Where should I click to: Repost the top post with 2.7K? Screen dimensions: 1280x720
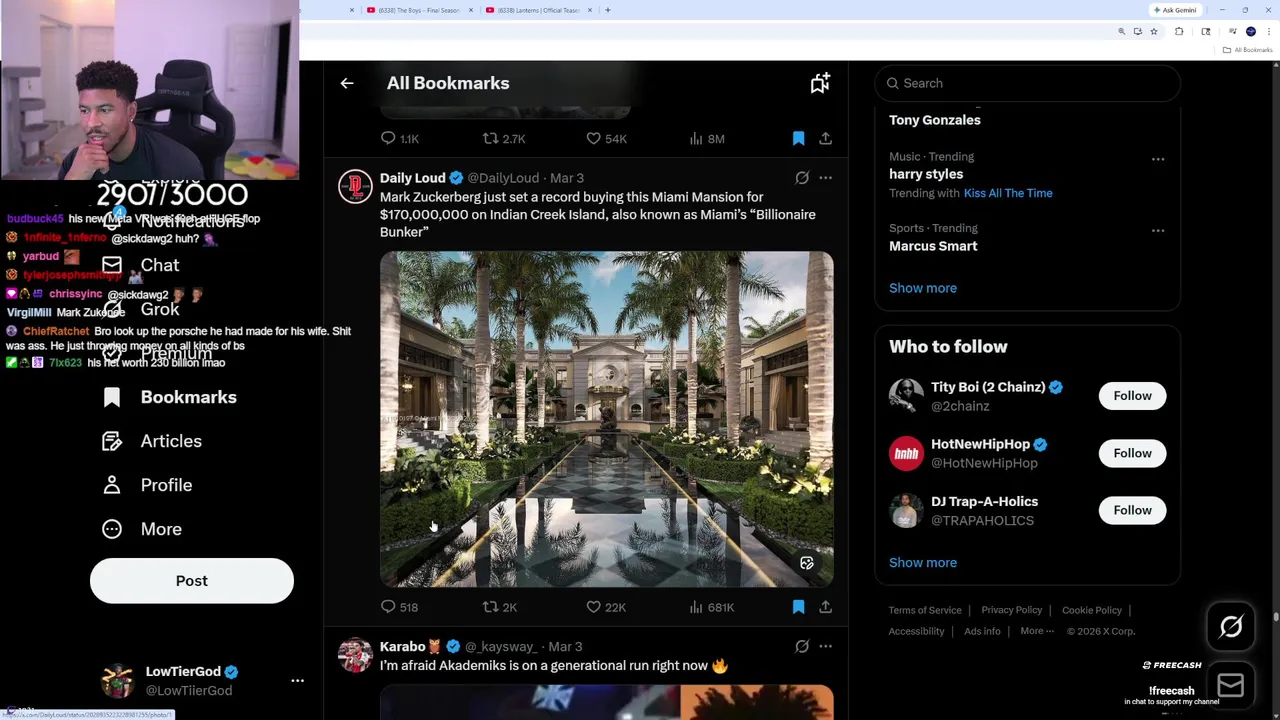coord(504,139)
